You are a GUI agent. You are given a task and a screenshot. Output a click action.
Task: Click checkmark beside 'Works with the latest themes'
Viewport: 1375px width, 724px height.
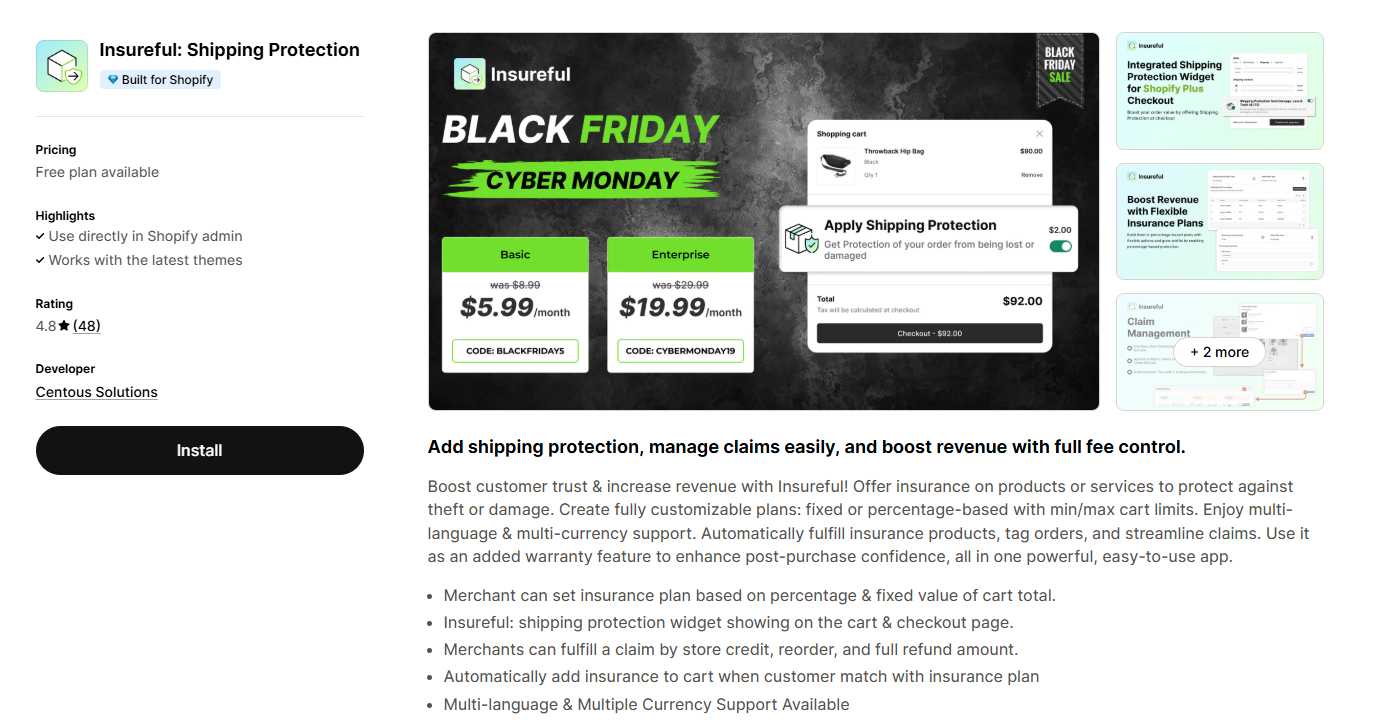pyautogui.click(x=41, y=260)
